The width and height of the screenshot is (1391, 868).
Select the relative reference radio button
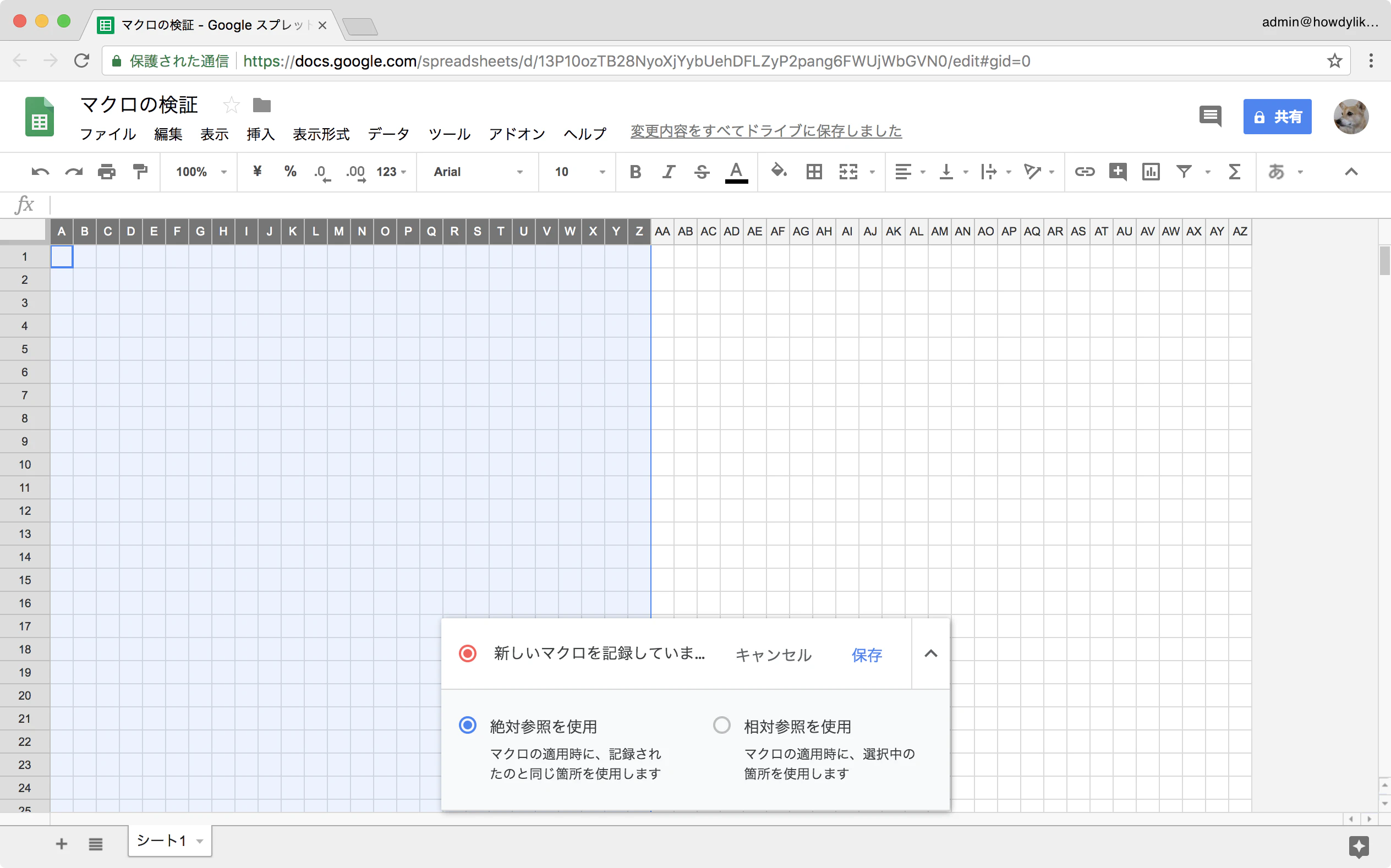(x=721, y=726)
